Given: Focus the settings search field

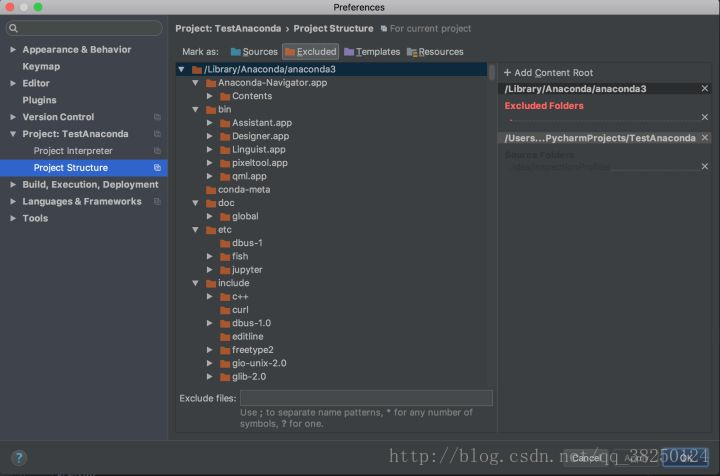Looking at the screenshot, I should 84,28.
